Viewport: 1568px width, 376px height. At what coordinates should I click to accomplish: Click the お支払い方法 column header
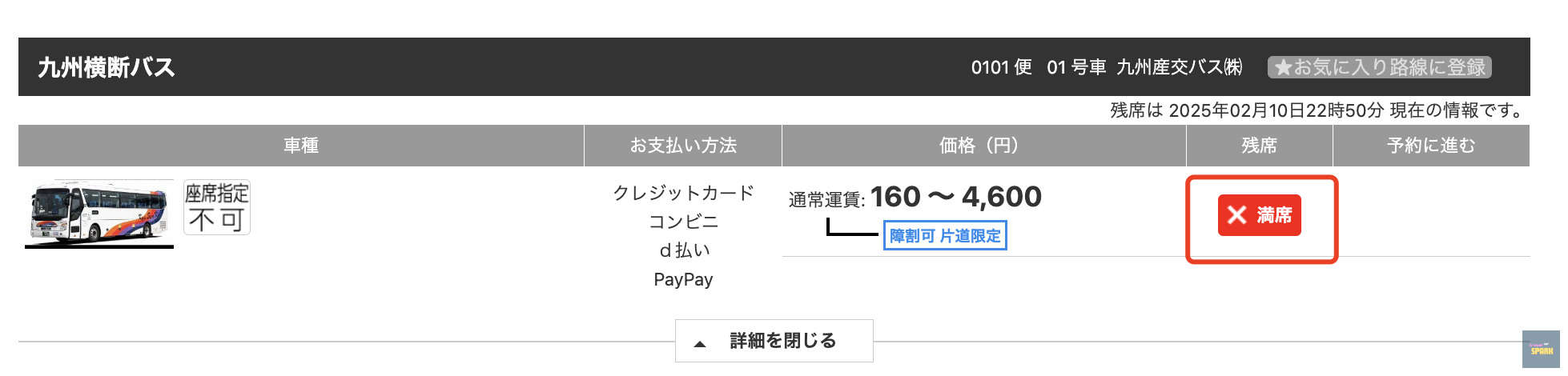(x=683, y=146)
